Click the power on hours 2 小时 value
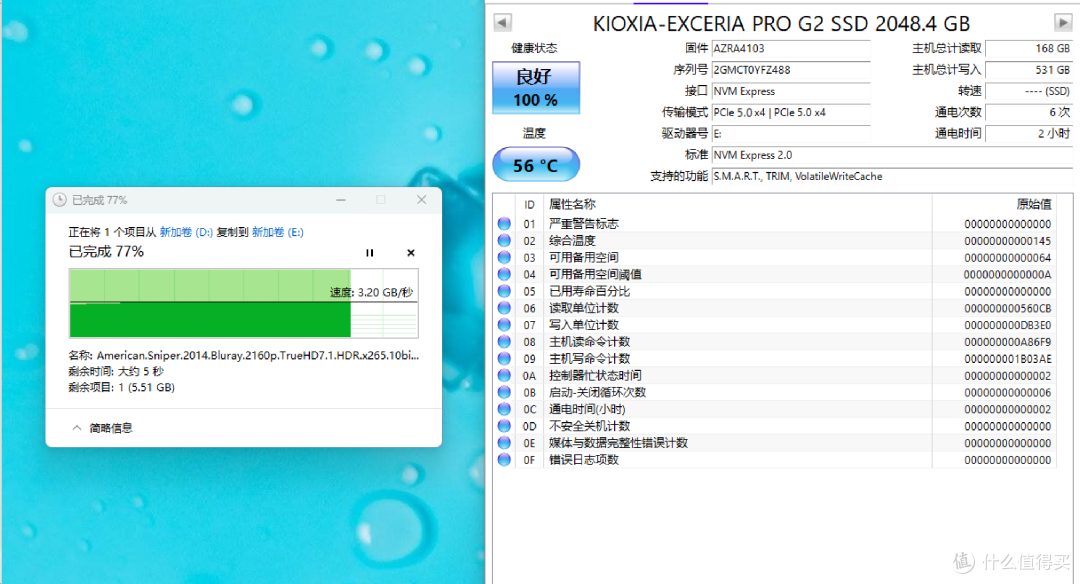 (1029, 134)
